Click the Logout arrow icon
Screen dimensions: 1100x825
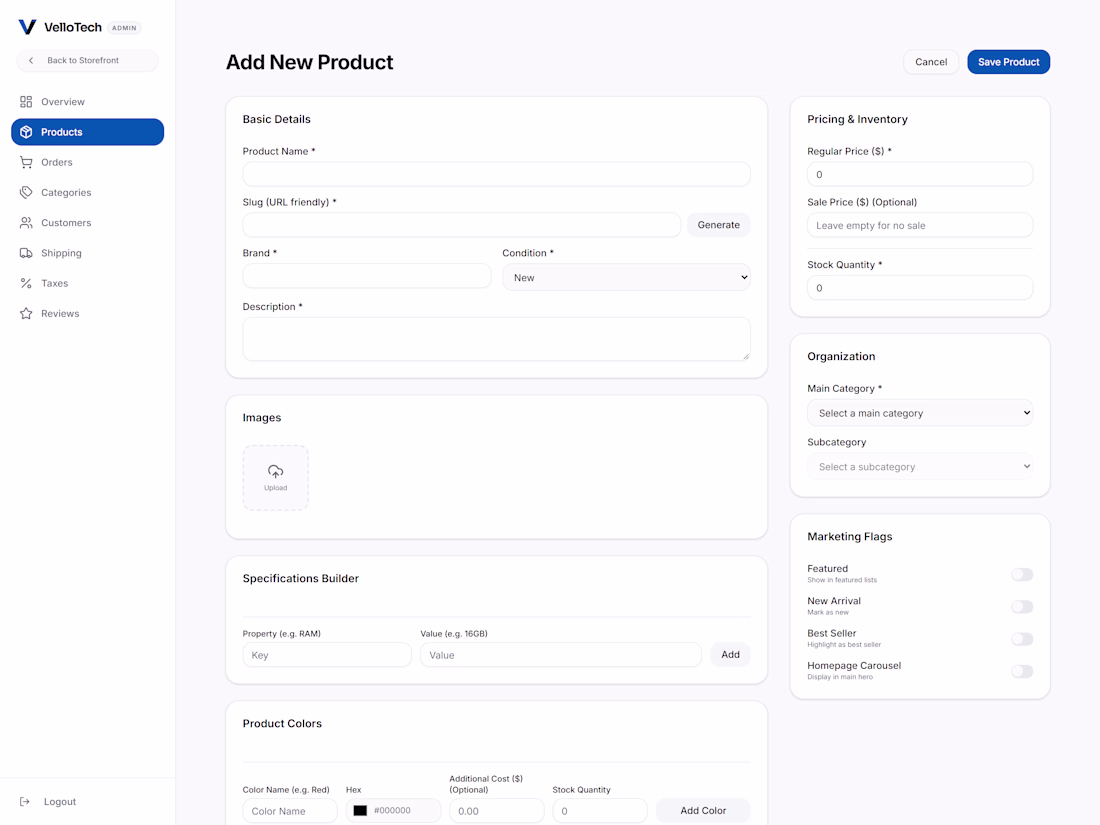[25, 802]
